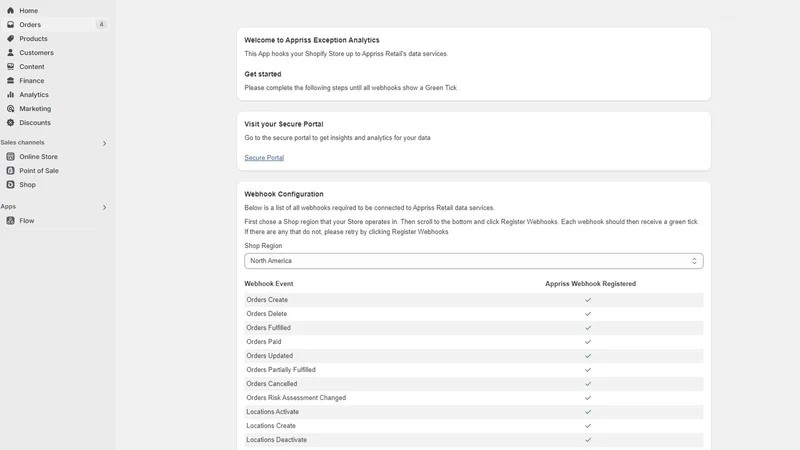Open the Point of Sale channel
This screenshot has width=800, height=450.
(39, 170)
